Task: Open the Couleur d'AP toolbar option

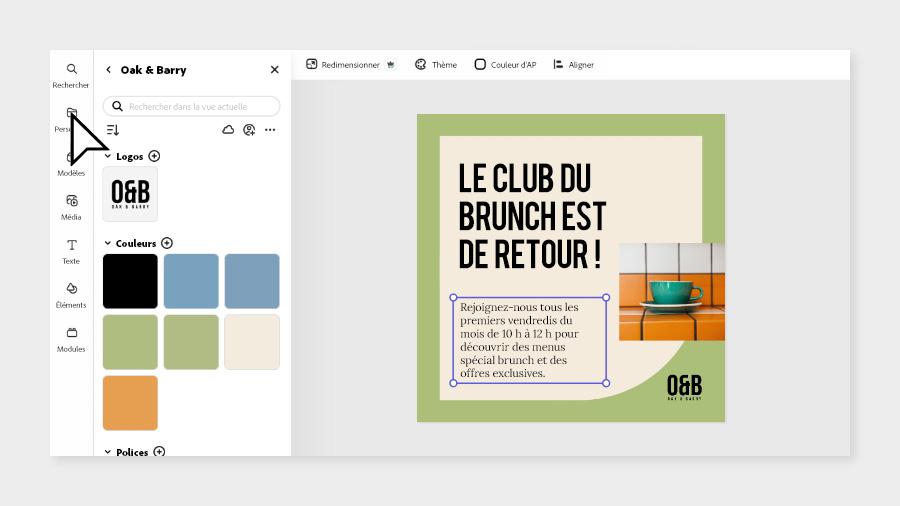Action: [x=505, y=64]
